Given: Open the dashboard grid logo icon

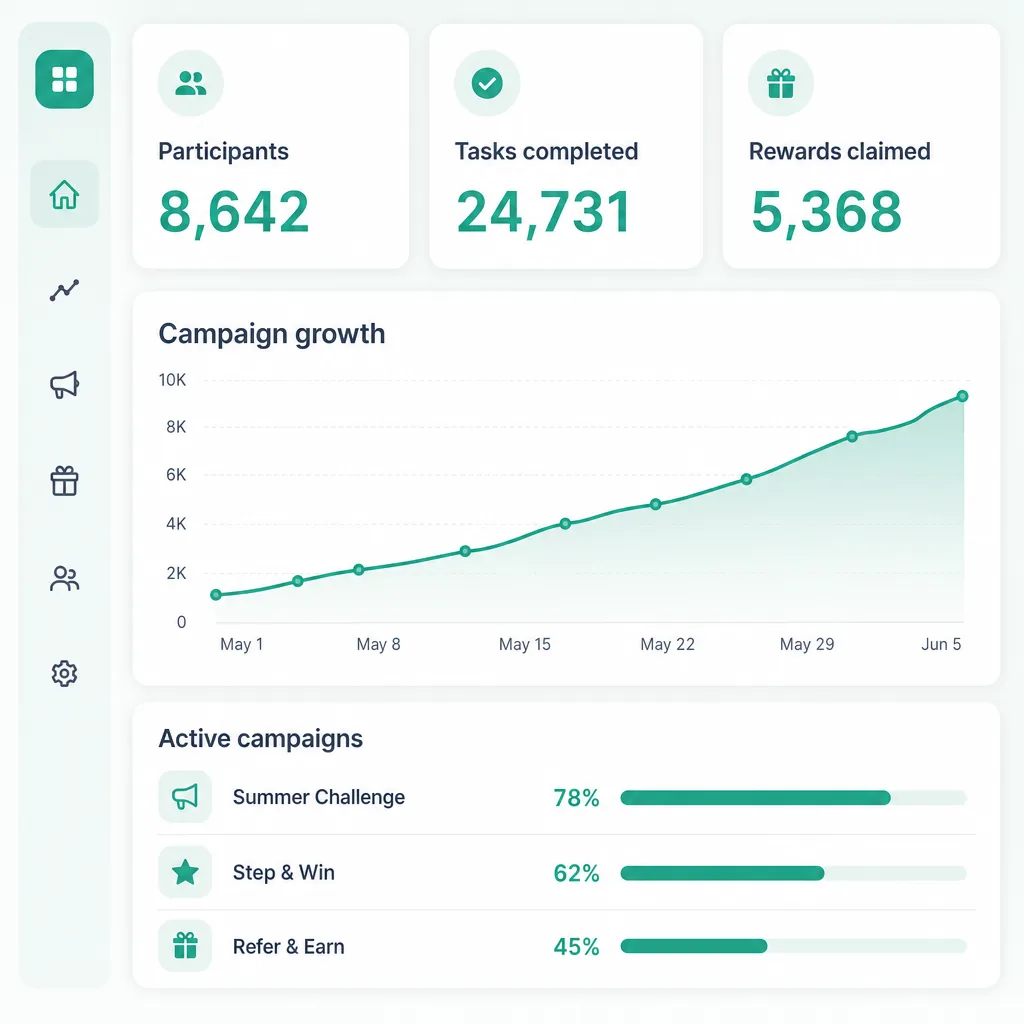Looking at the screenshot, I should click(x=64, y=79).
